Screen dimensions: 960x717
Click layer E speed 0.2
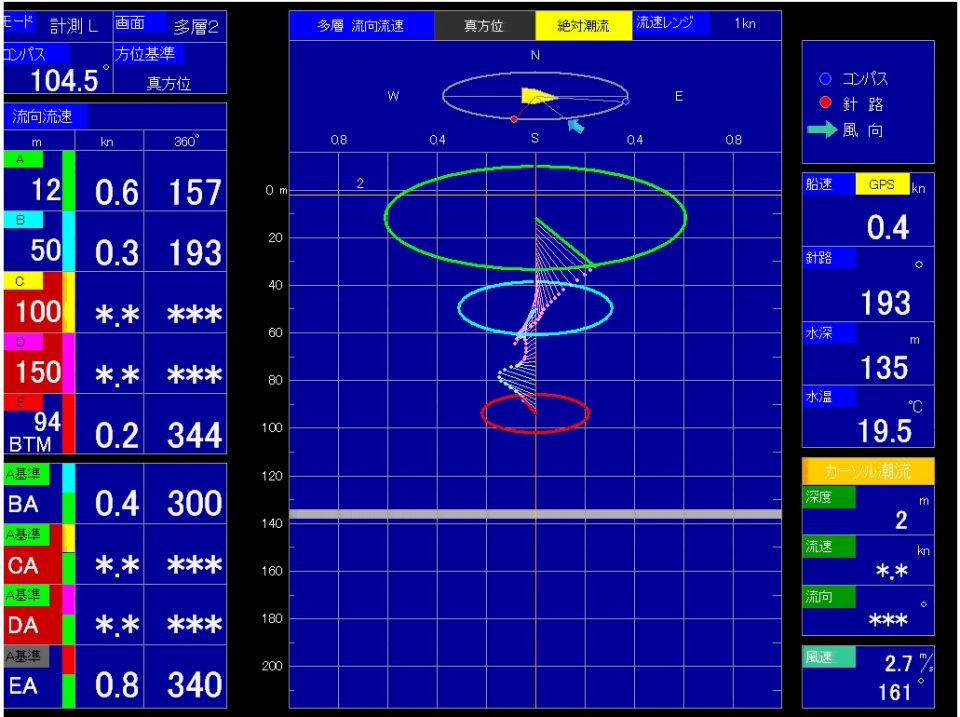(x=116, y=435)
